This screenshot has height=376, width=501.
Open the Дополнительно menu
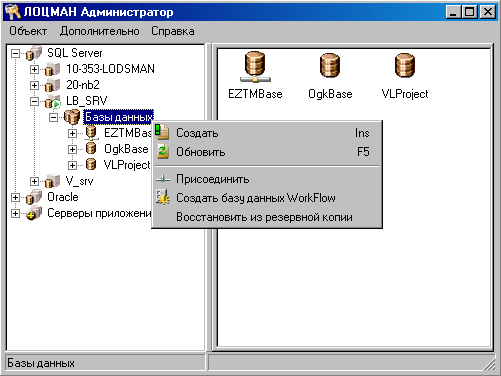click(100, 31)
